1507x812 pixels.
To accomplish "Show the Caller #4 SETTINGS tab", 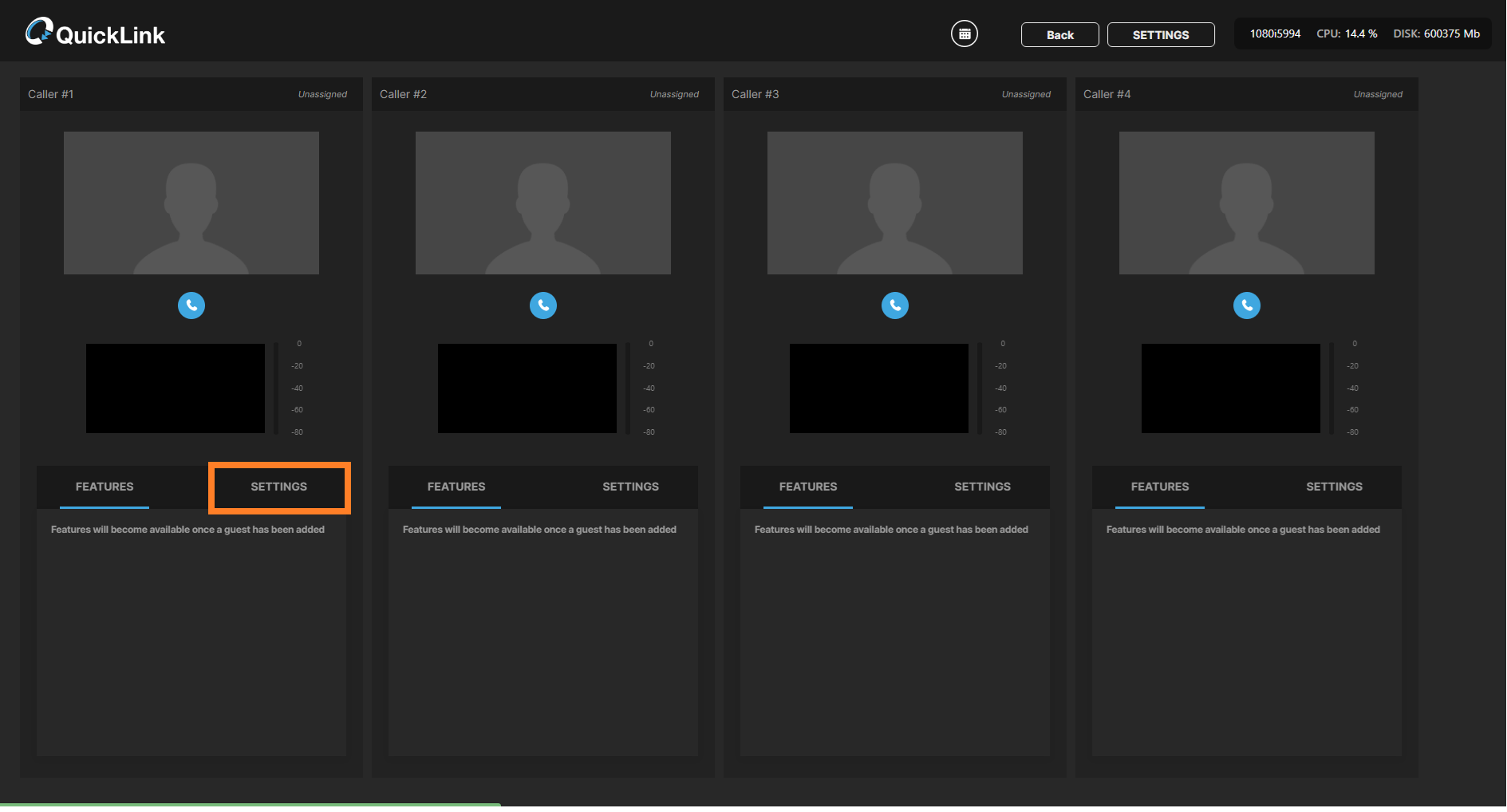I will point(1334,487).
